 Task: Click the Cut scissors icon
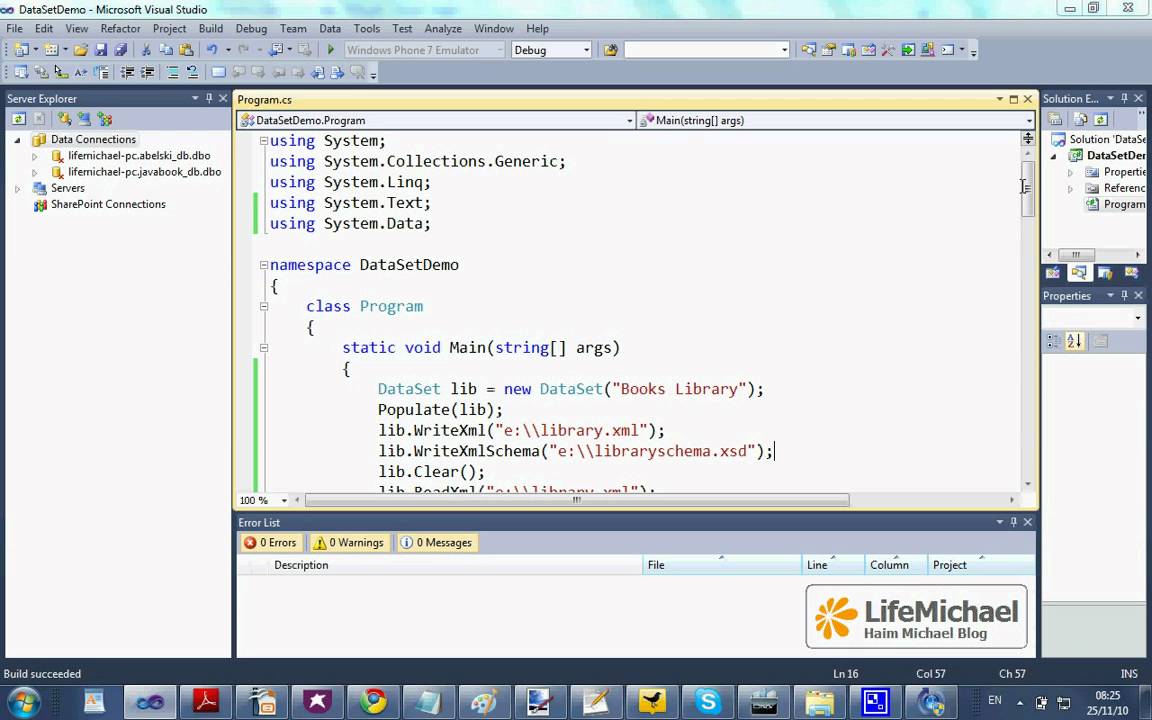[145, 50]
